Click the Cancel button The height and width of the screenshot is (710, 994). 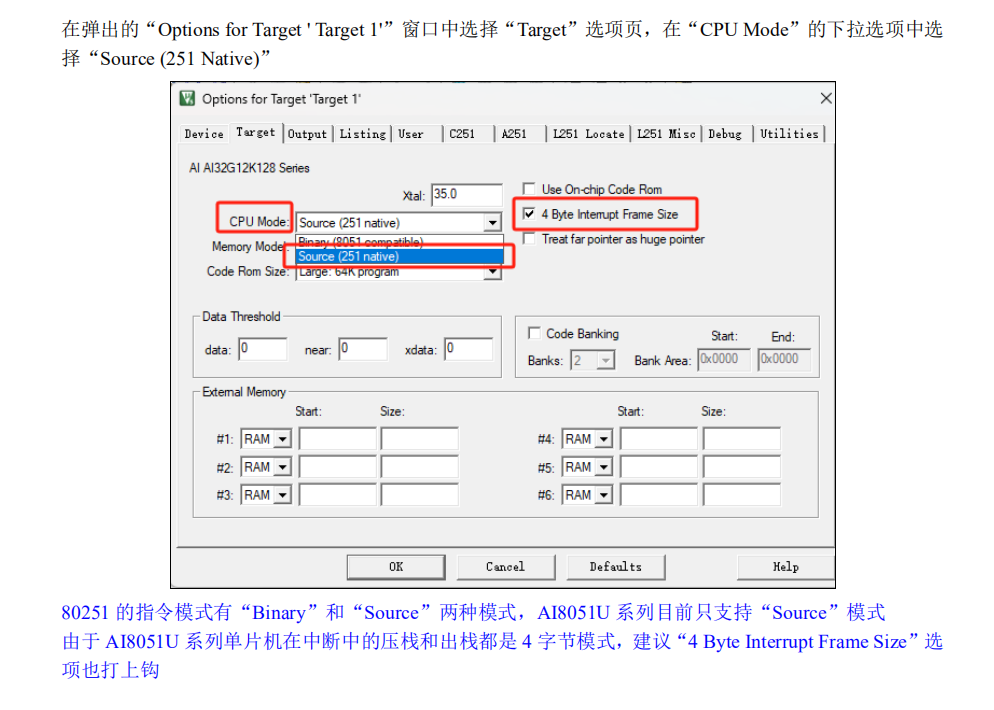coord(506,567)
